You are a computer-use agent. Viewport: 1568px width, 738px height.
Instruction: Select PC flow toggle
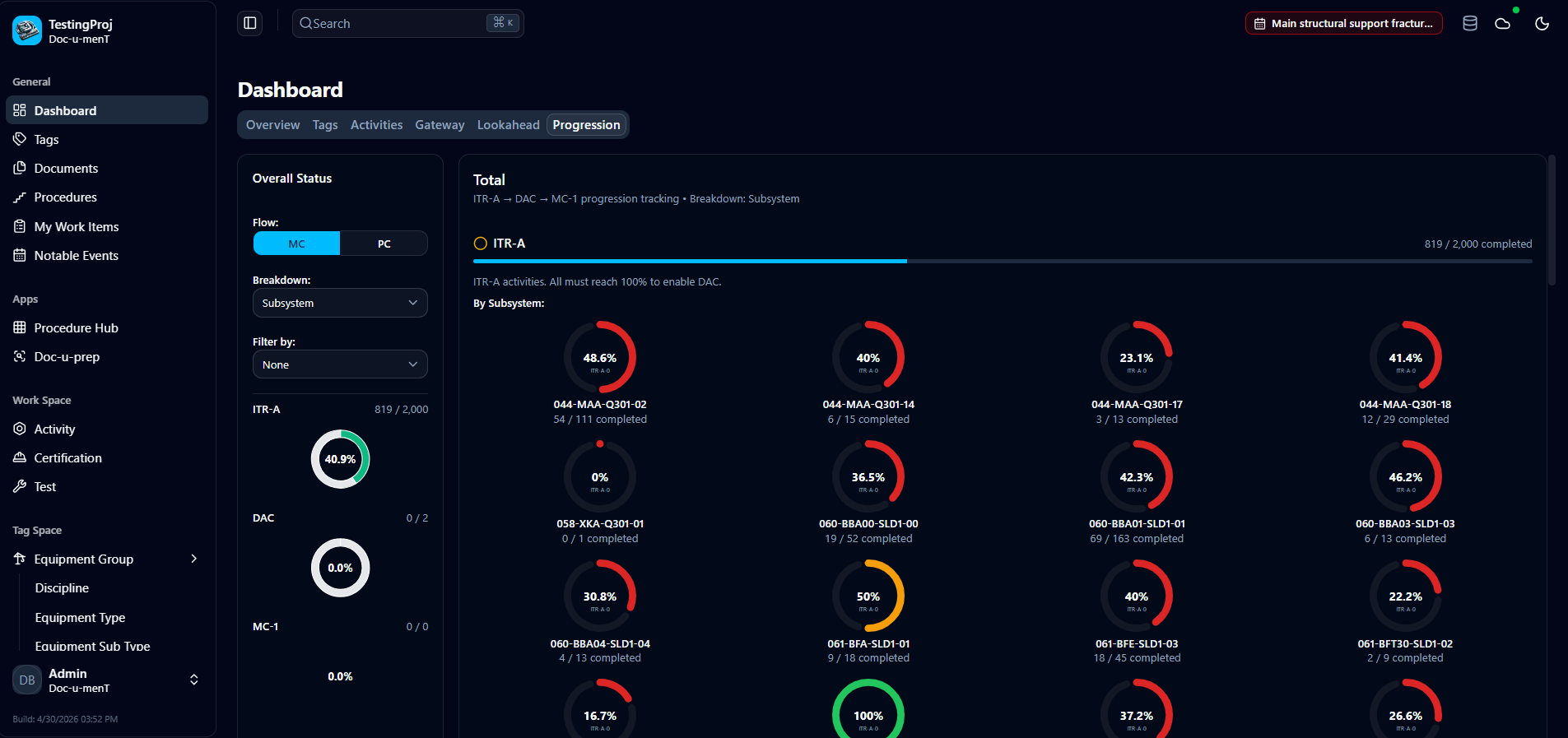click(384, 244)
